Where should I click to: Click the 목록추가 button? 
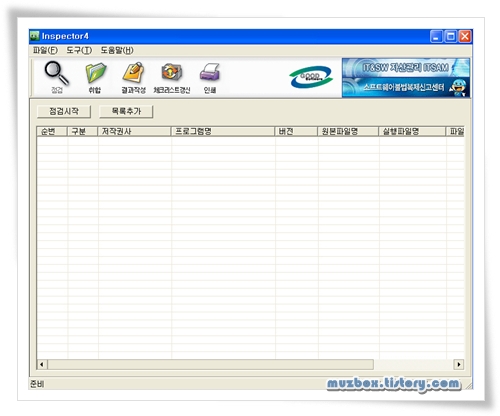click(x=126, y=111)
